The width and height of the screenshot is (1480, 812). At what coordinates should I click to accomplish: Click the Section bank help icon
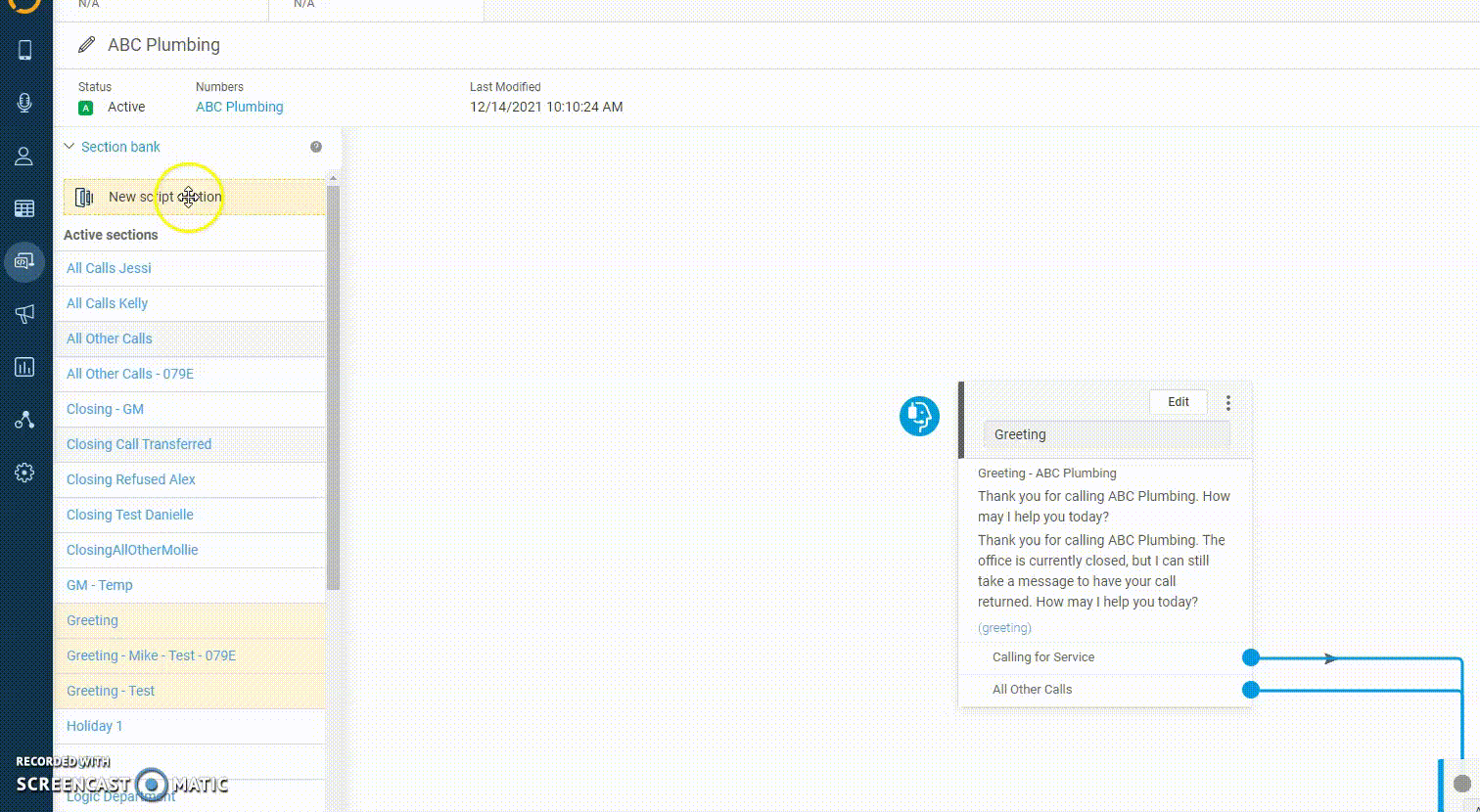[x=316, y=147]
